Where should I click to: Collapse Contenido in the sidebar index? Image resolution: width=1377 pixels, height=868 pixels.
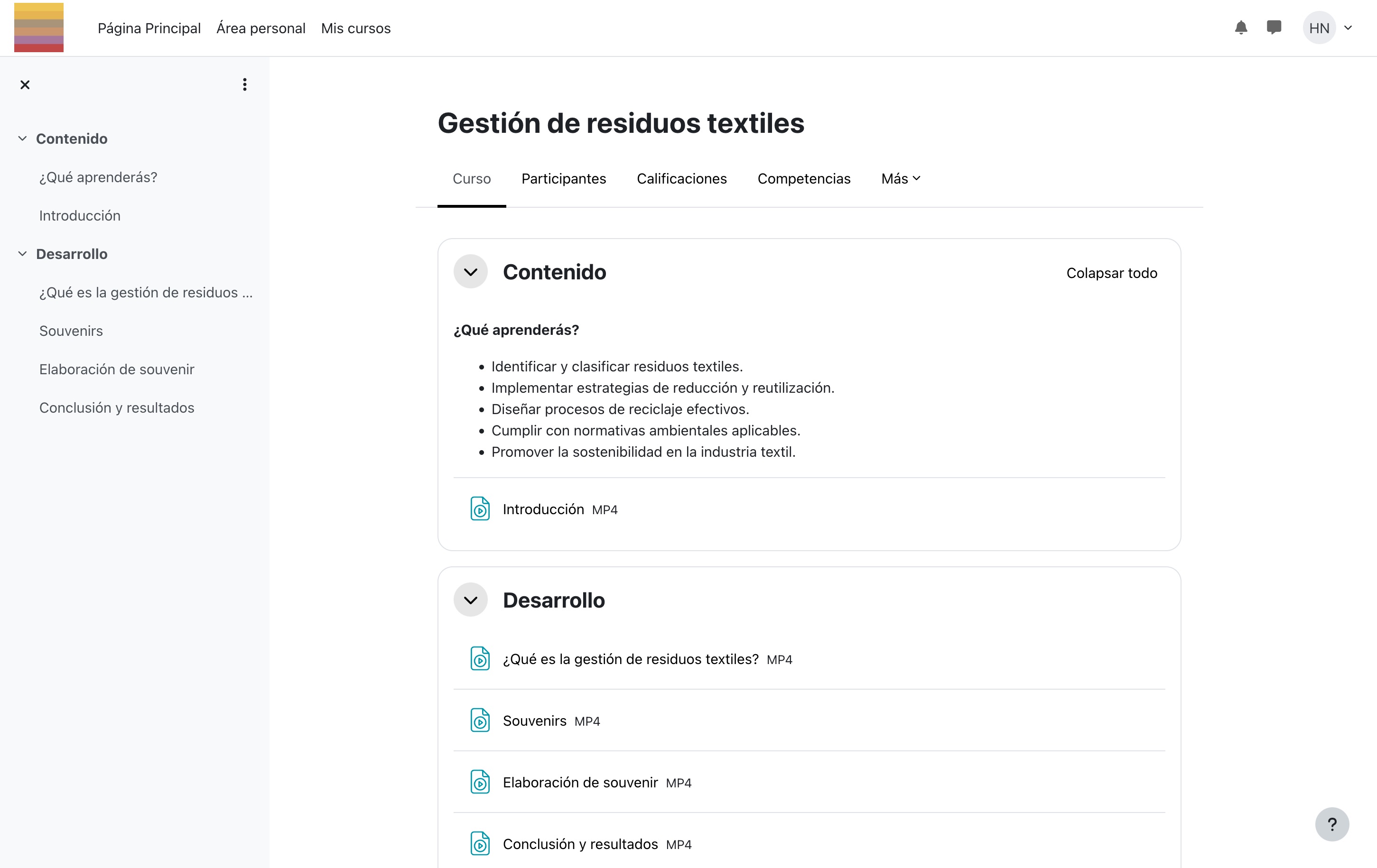[22, 139]
